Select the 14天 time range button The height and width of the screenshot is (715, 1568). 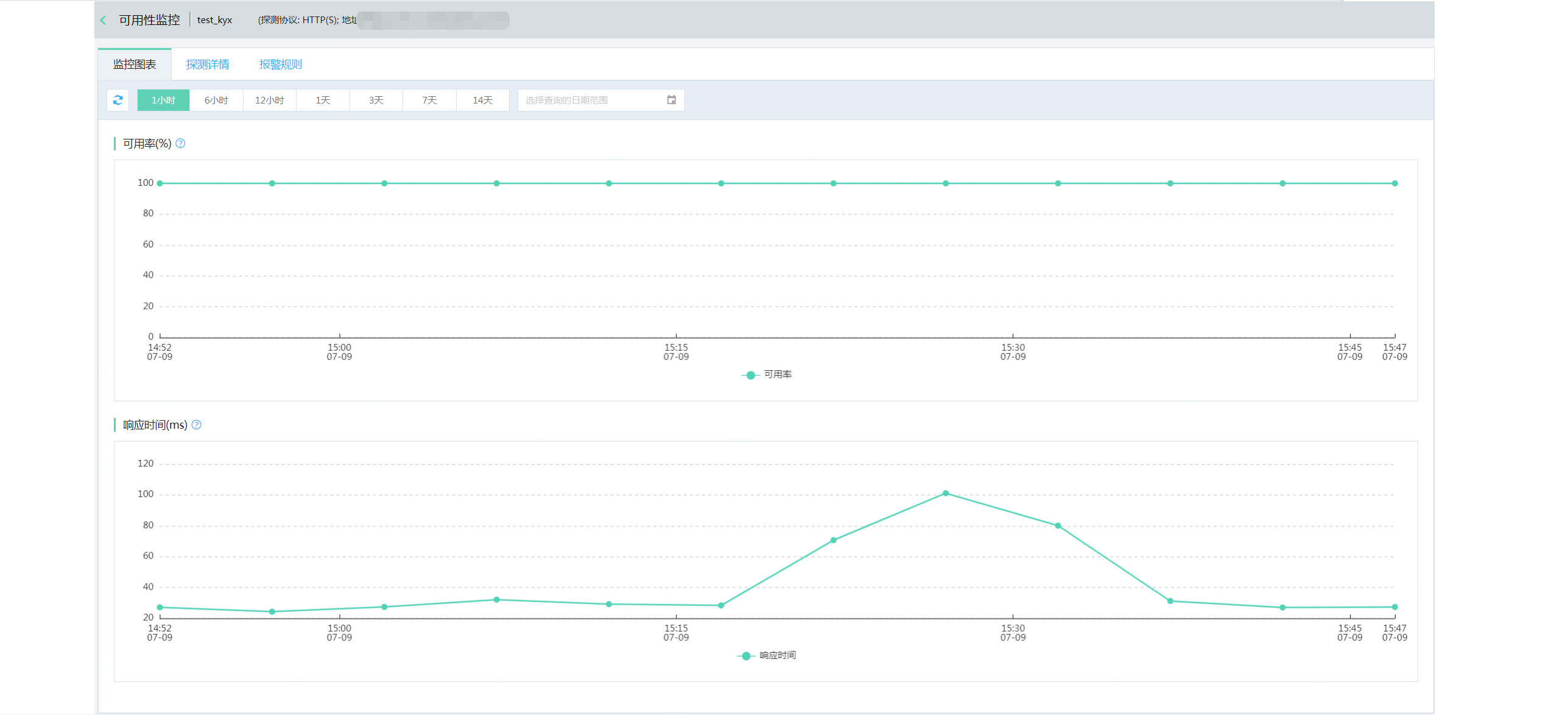tap(482, 100)
